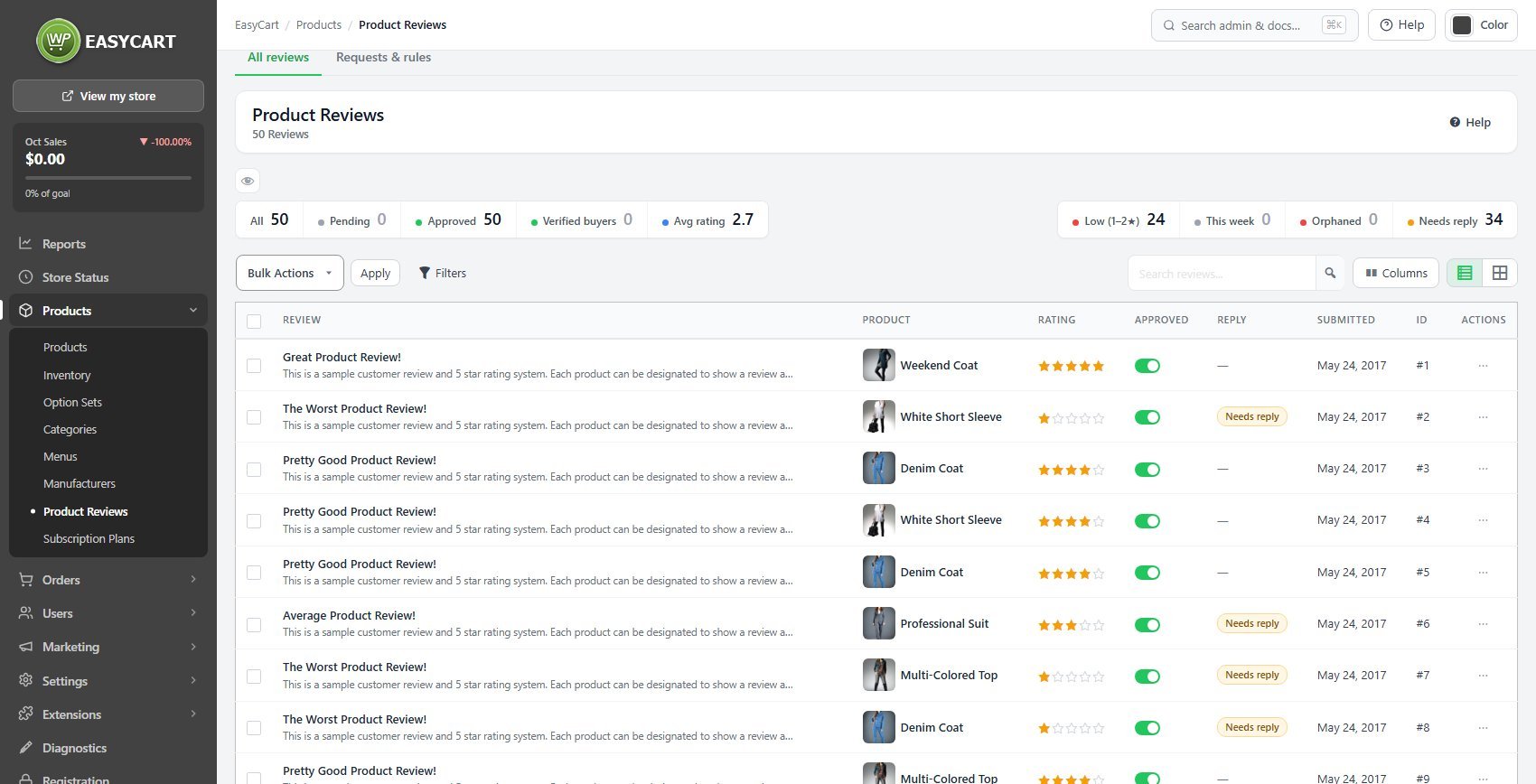Open the Columns chooser button

1396,273
